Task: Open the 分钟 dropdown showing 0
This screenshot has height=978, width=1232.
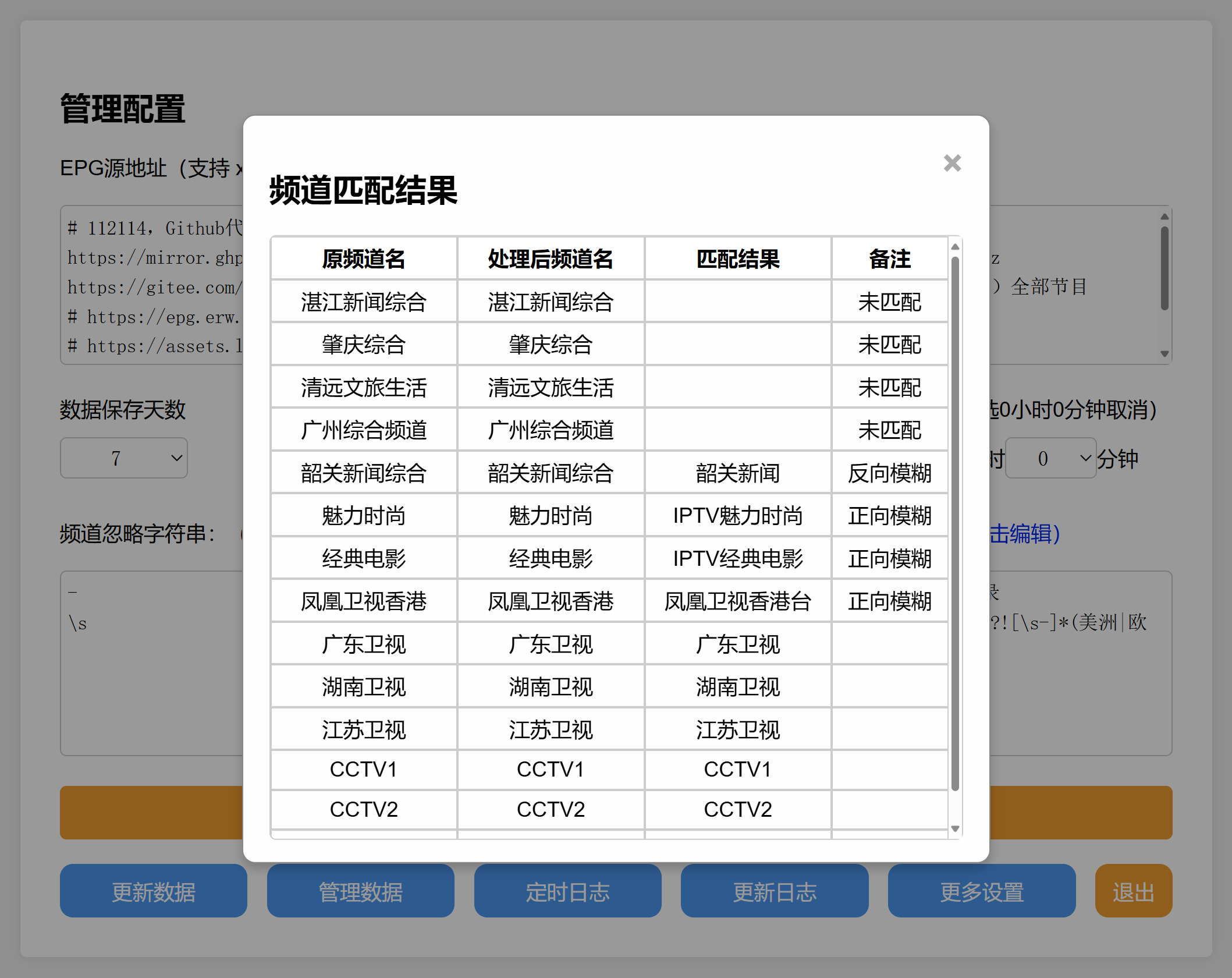Action: (x=1051, y=458)
